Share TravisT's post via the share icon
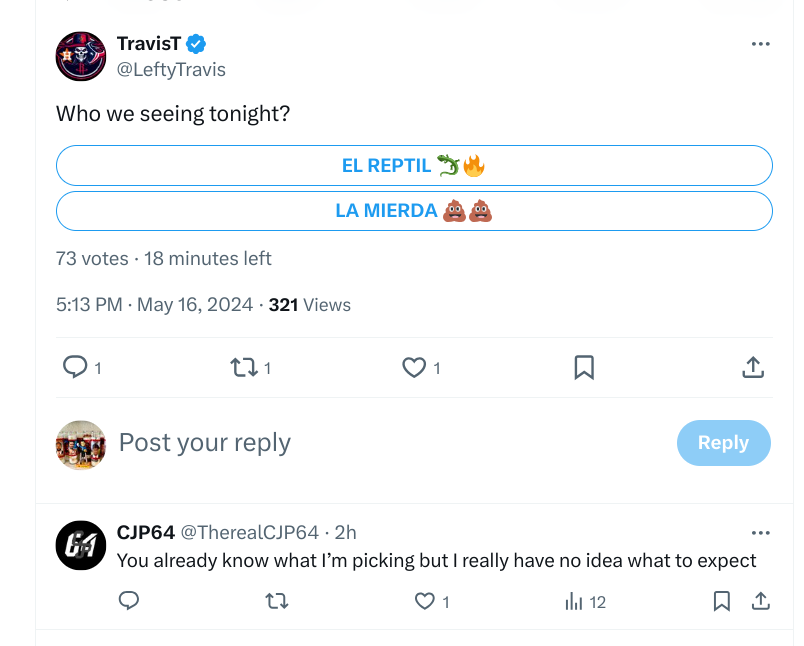804x646 pixels. tap(753, 368)
